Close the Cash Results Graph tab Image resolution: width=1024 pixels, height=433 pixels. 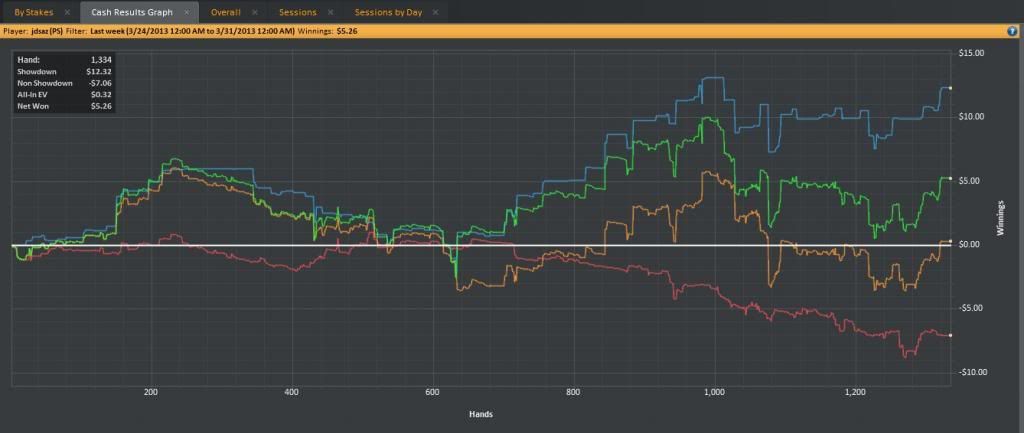tap(186, 12)
